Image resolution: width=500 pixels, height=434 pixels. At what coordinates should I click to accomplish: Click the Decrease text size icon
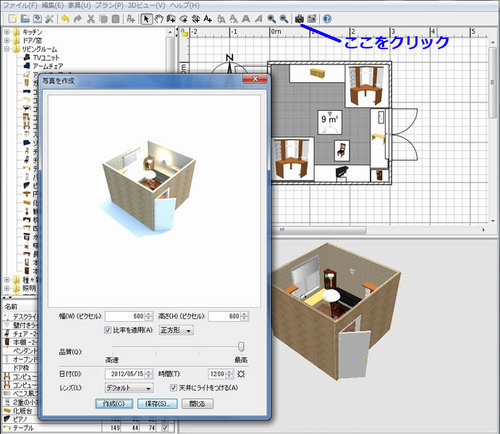(234, 19)
